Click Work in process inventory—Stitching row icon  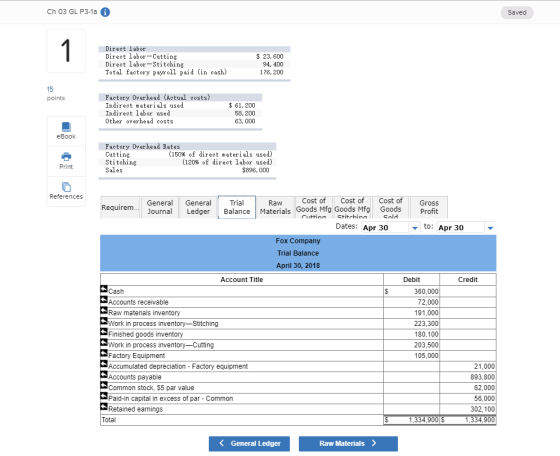(104, 321)
